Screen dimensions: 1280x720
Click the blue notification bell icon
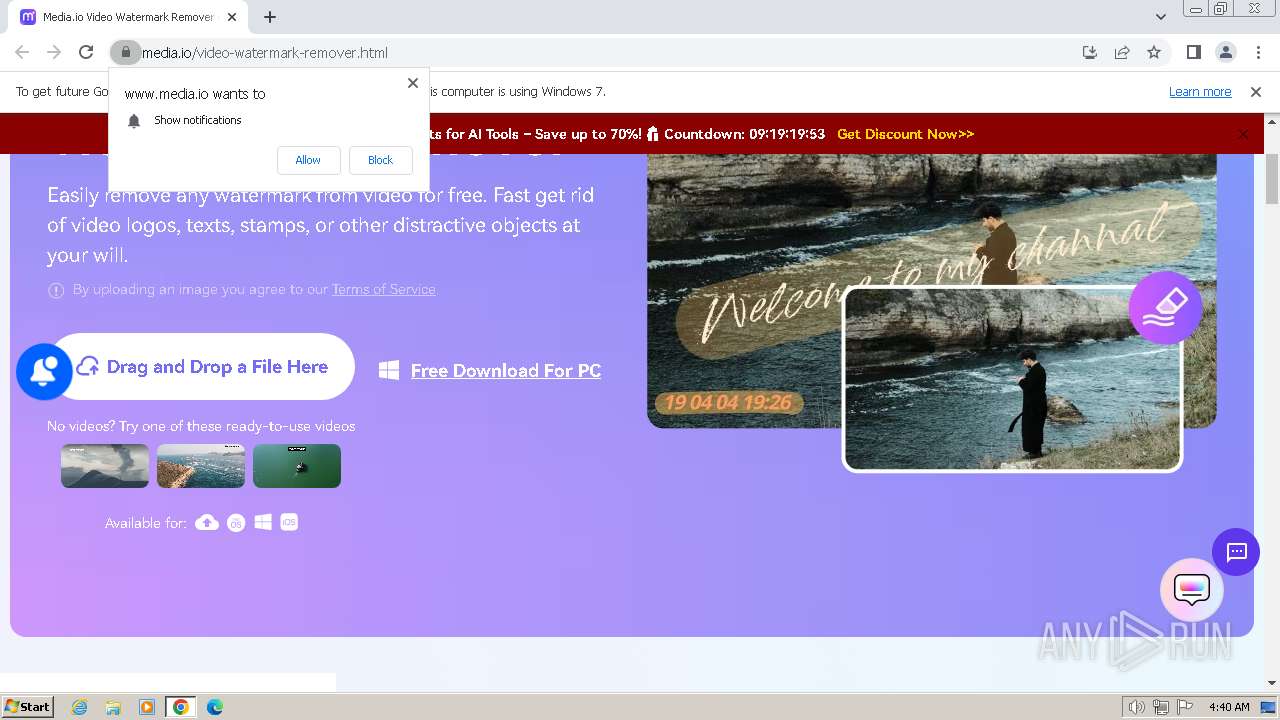tap(44, 371)
